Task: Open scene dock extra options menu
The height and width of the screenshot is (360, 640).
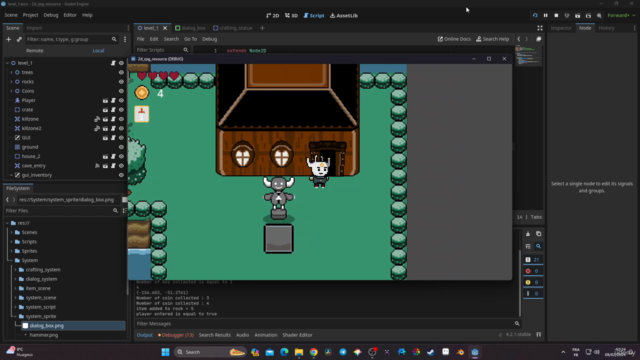Action: pyautogui.click(x=125, y=39)
